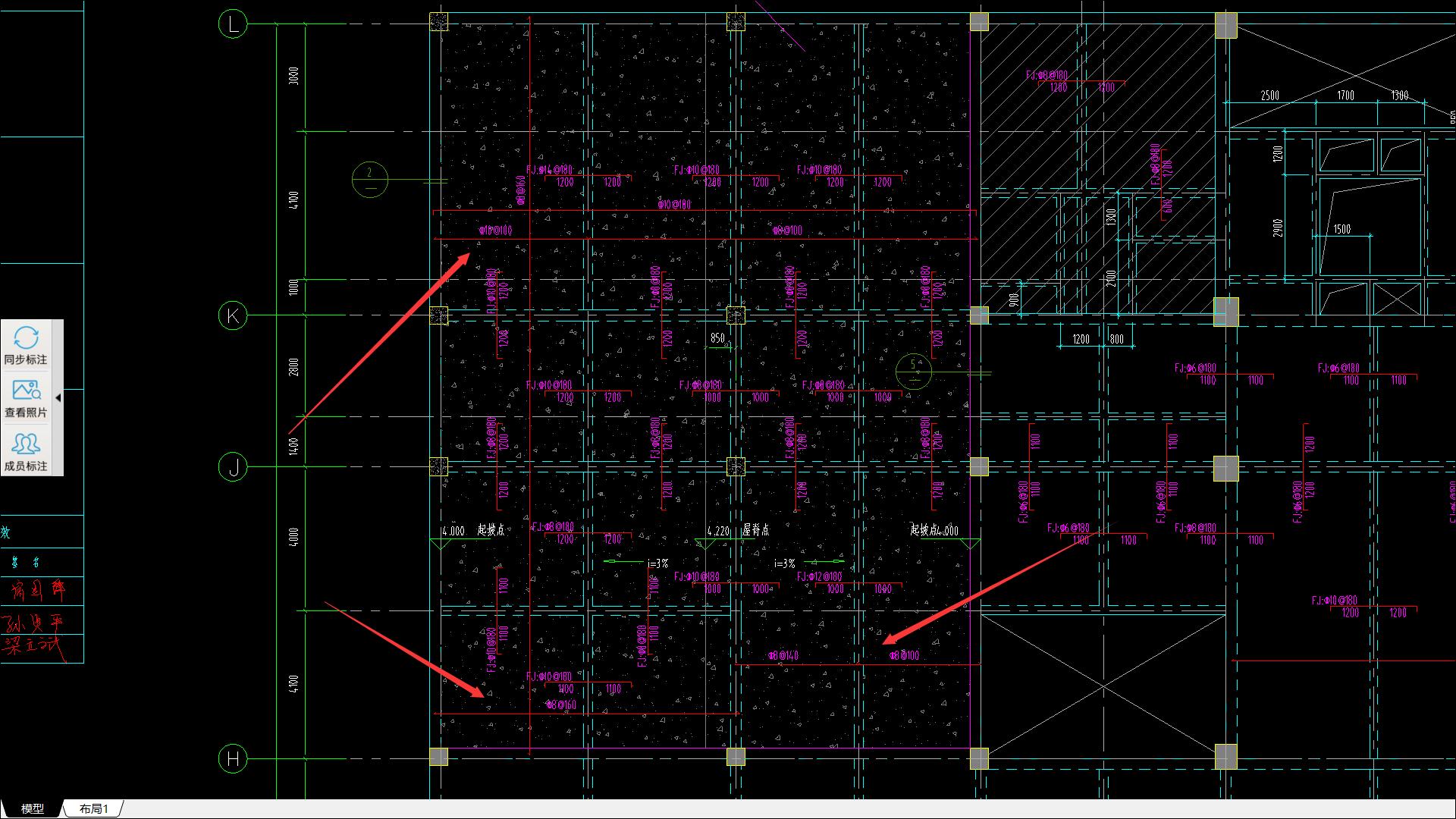
Task: Select the white 850 dimension text
Action: (717, 338)
